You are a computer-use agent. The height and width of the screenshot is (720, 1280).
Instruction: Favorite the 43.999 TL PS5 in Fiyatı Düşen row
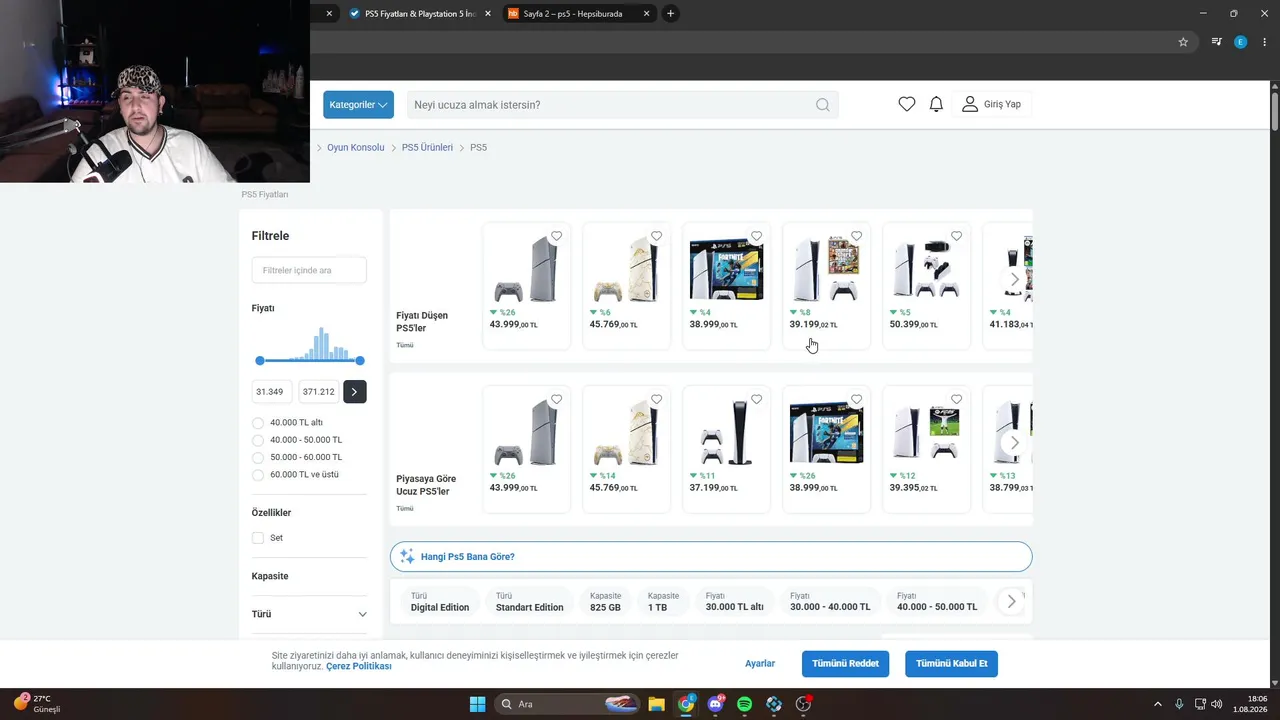pyautogui.click(x=557, y=236)
